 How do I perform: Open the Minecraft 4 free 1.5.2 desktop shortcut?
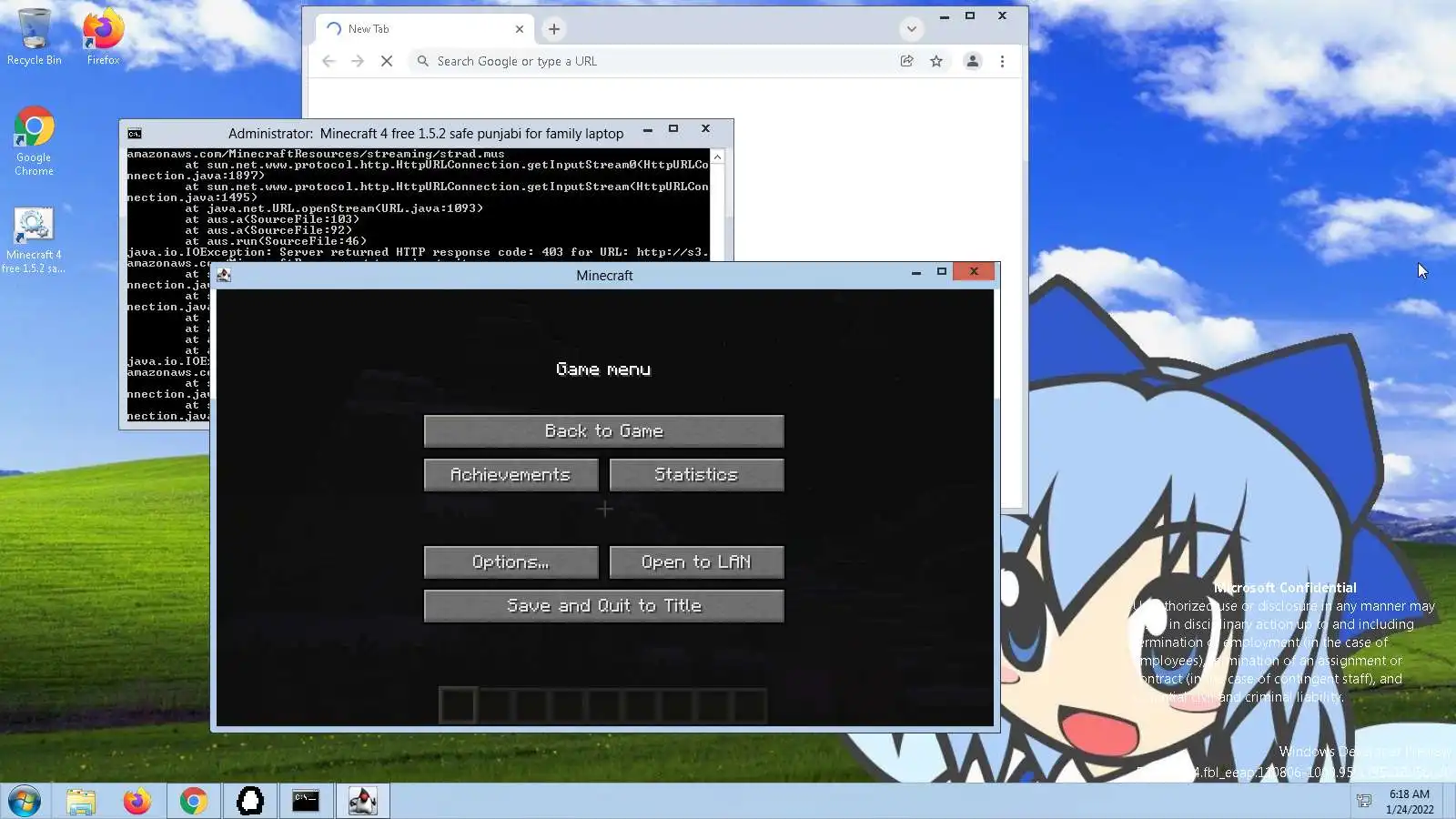click(34, 241)
